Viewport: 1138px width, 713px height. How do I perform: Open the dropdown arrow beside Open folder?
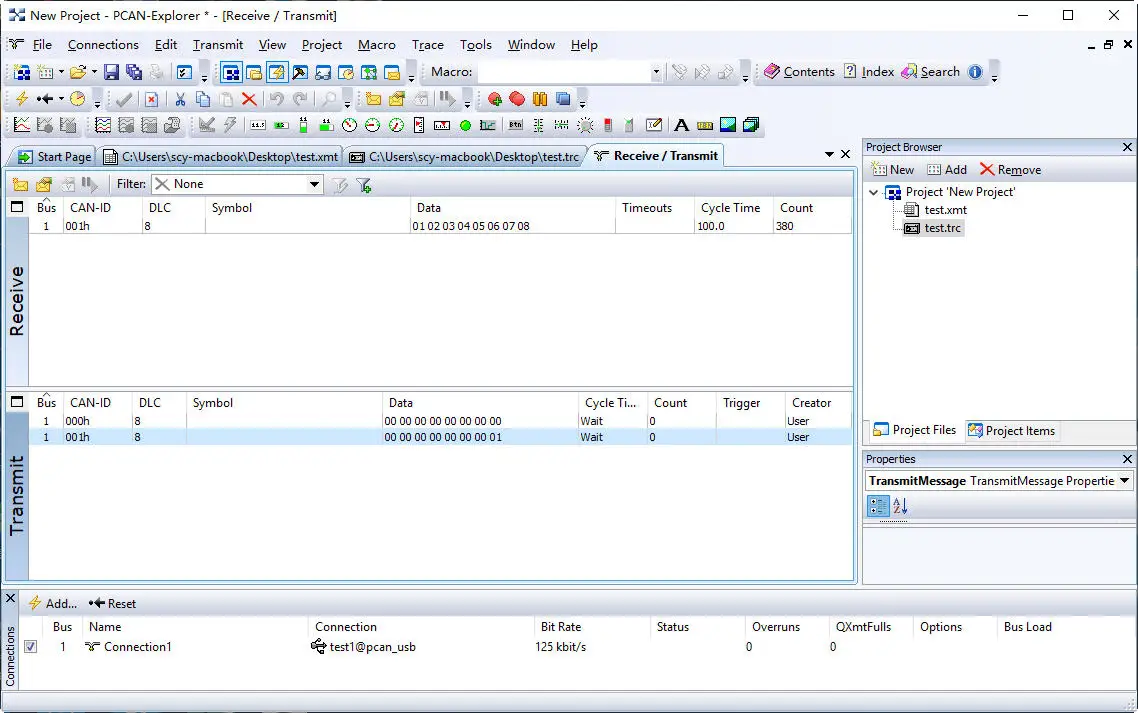(x=94, y=72)
